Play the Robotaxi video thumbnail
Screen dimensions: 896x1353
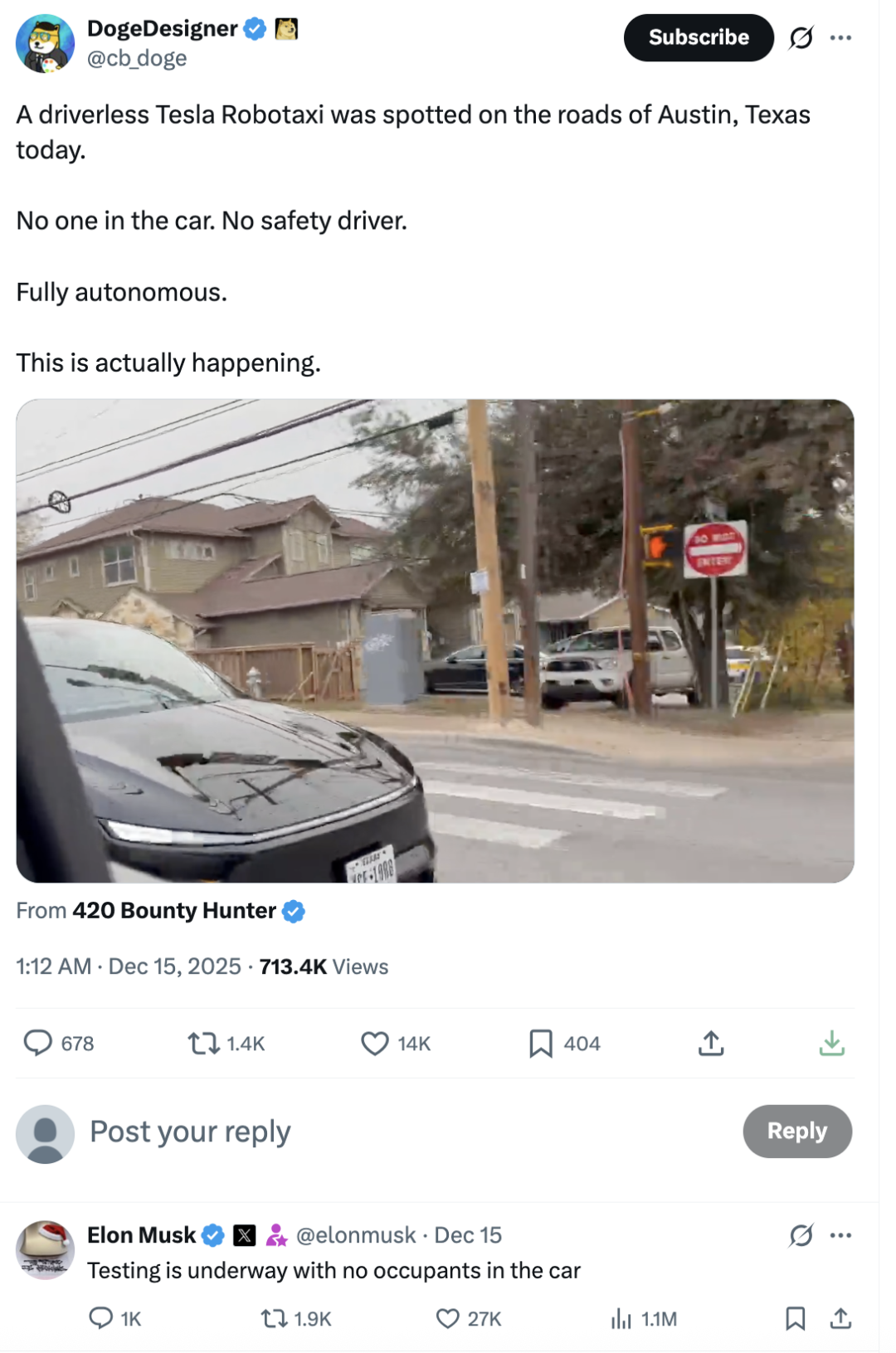[x=435, y=640]
